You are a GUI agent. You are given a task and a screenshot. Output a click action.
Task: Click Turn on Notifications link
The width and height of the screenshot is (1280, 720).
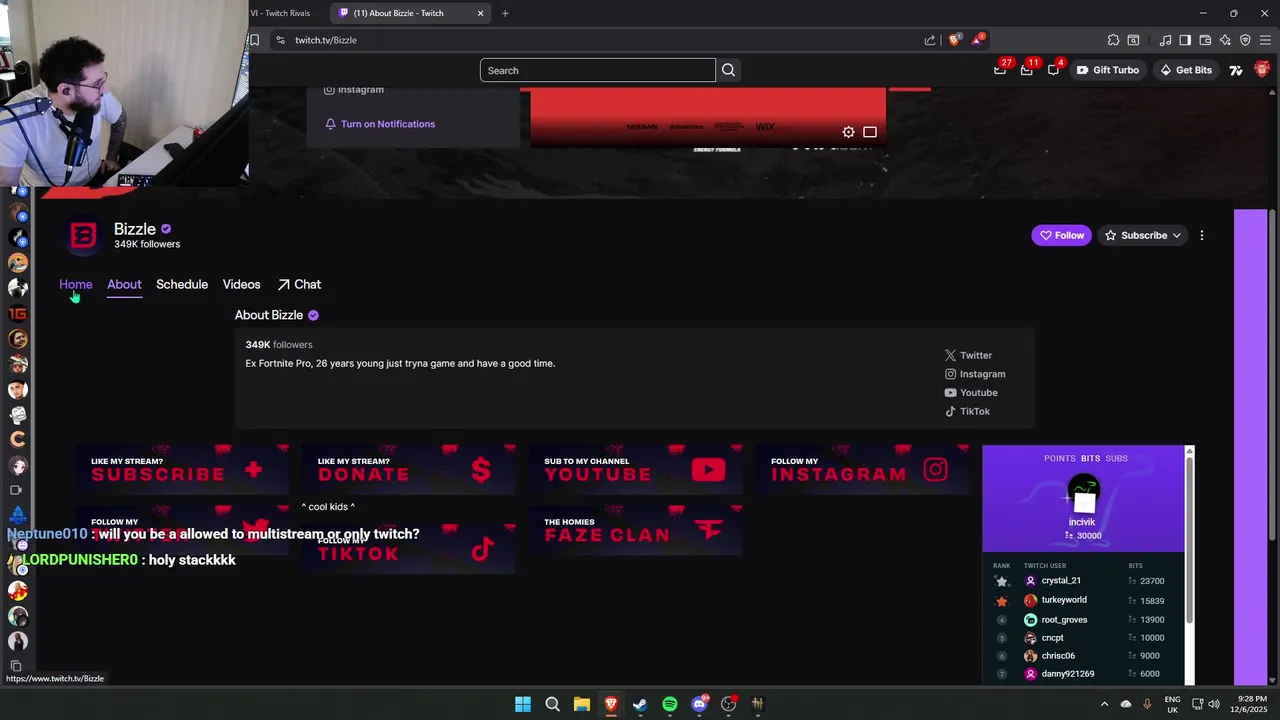(379, 124)
